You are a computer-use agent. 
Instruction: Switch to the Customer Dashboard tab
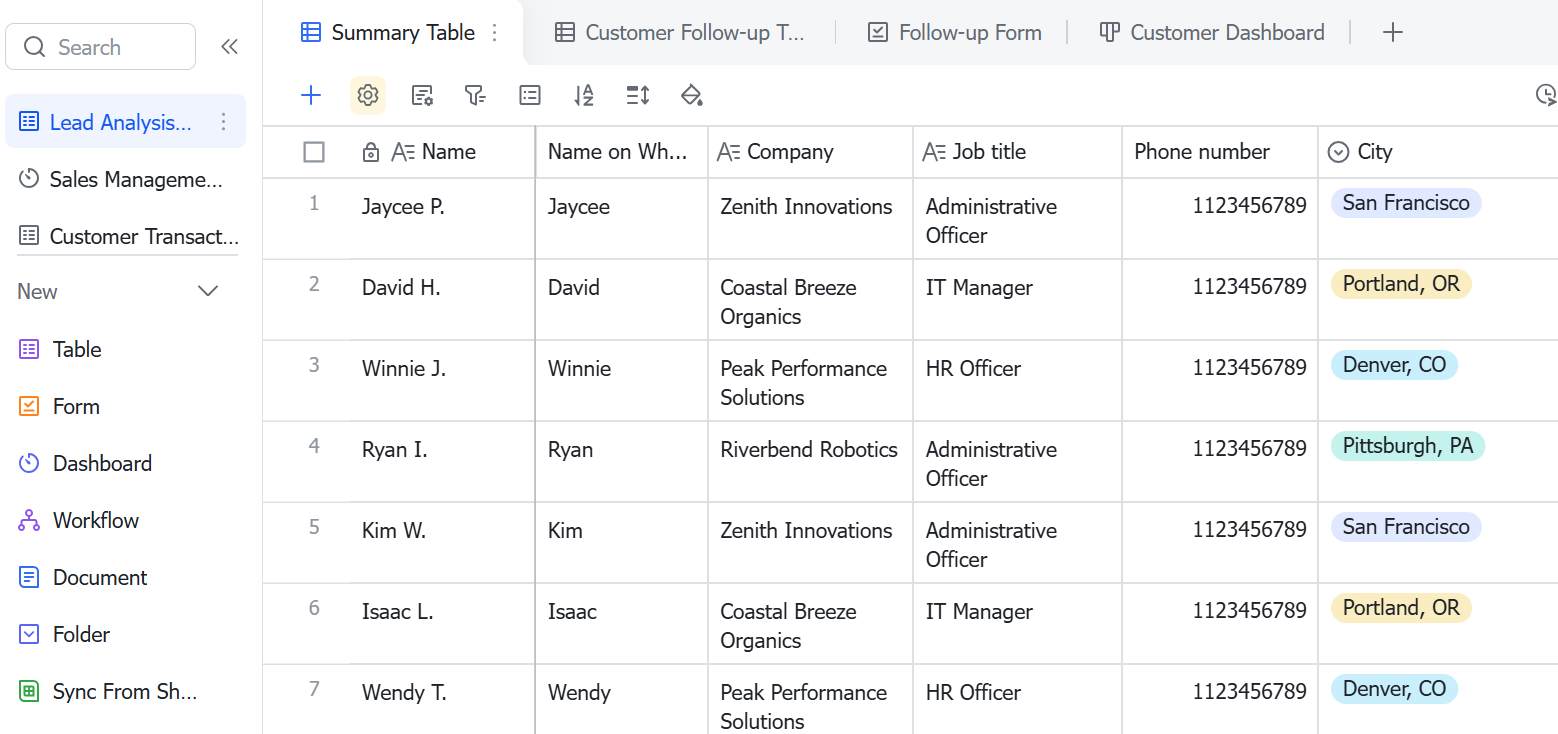coord(1211,33)
